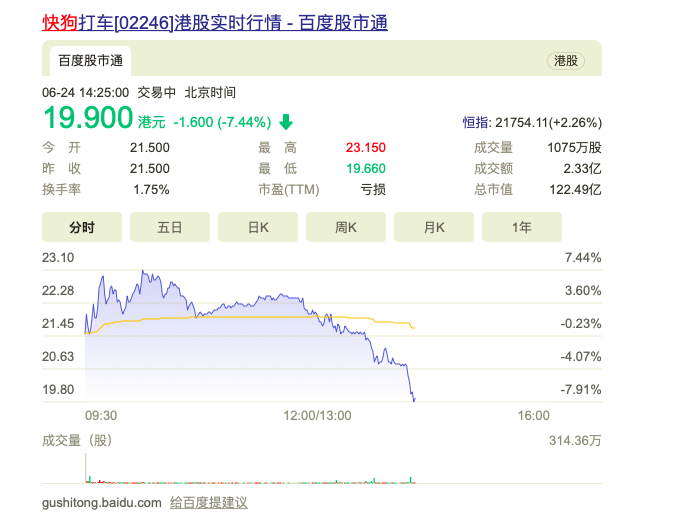Select the 百度股市通 tab
The width and height of the screenshot is (682, 527).
coord(90,61)
